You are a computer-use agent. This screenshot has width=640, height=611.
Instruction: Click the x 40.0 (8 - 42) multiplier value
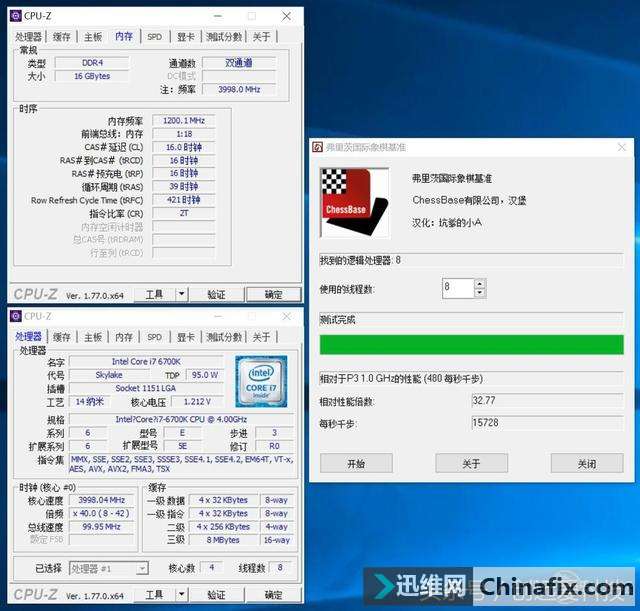pyautogui.click(x=102, y=513)
